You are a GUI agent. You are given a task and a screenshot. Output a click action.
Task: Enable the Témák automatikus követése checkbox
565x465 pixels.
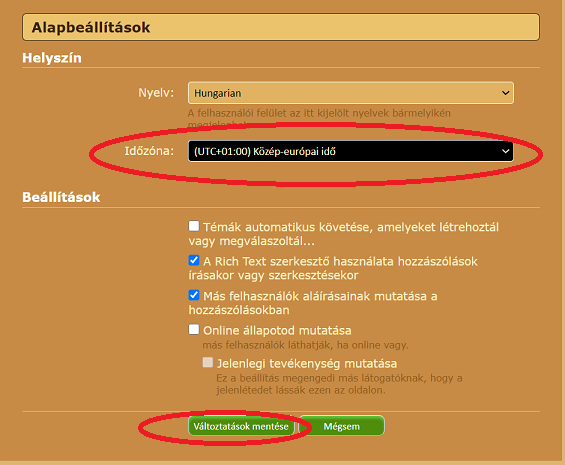click(x=194, y=226)
